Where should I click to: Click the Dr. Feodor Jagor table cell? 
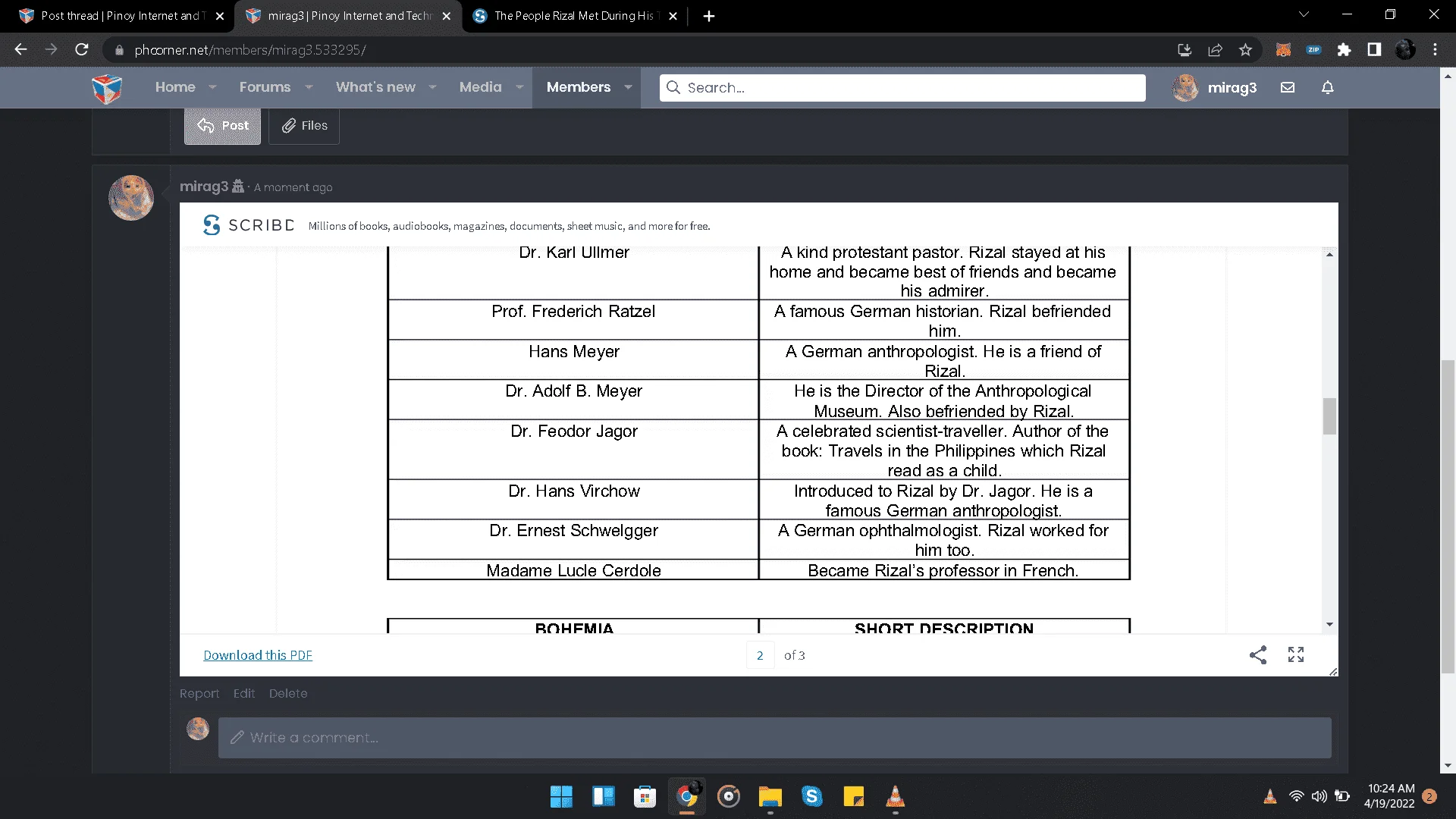point(573,450)
